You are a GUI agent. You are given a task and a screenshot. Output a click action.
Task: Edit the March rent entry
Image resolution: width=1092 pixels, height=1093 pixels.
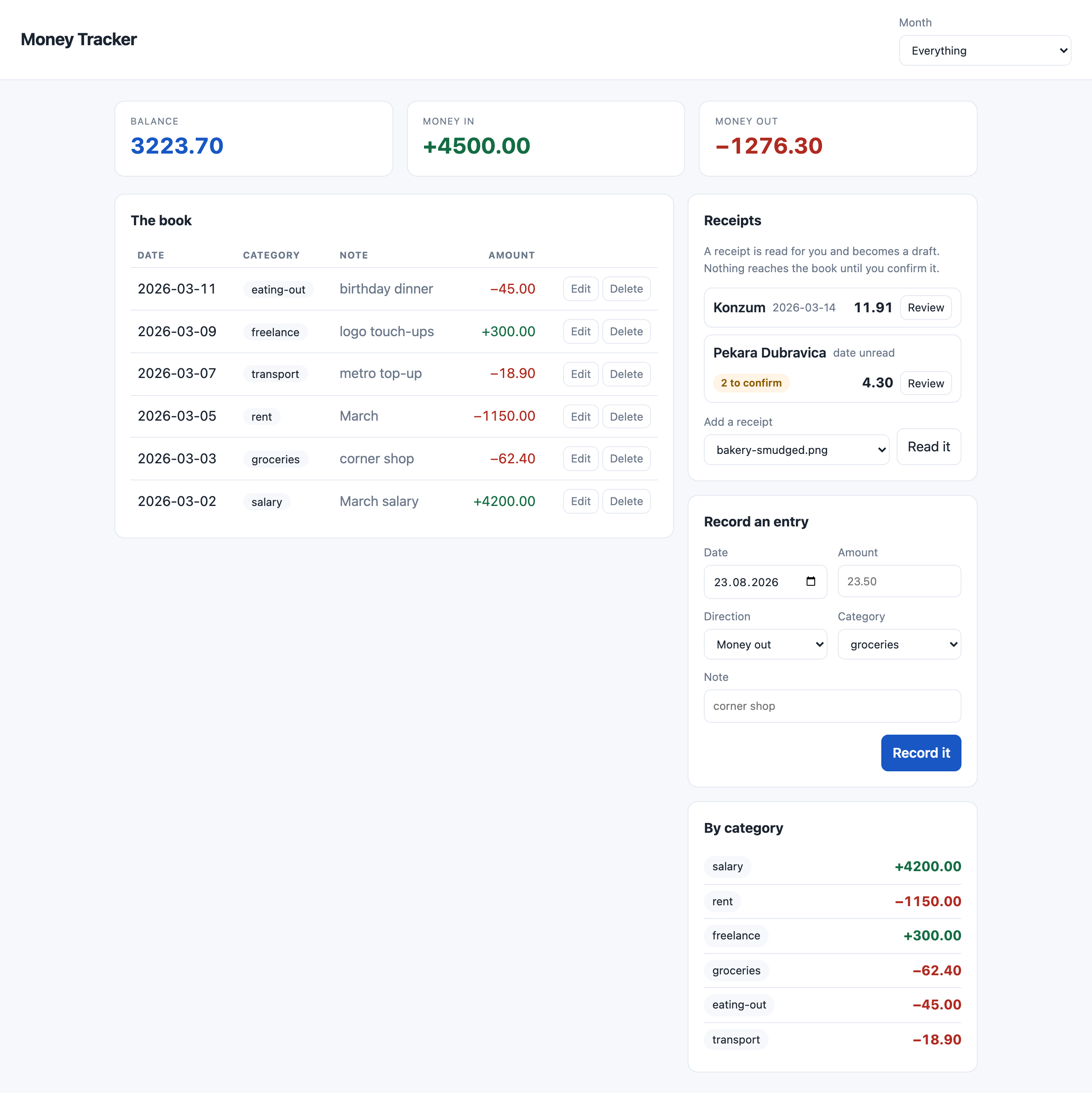click(x=581, y=416)
